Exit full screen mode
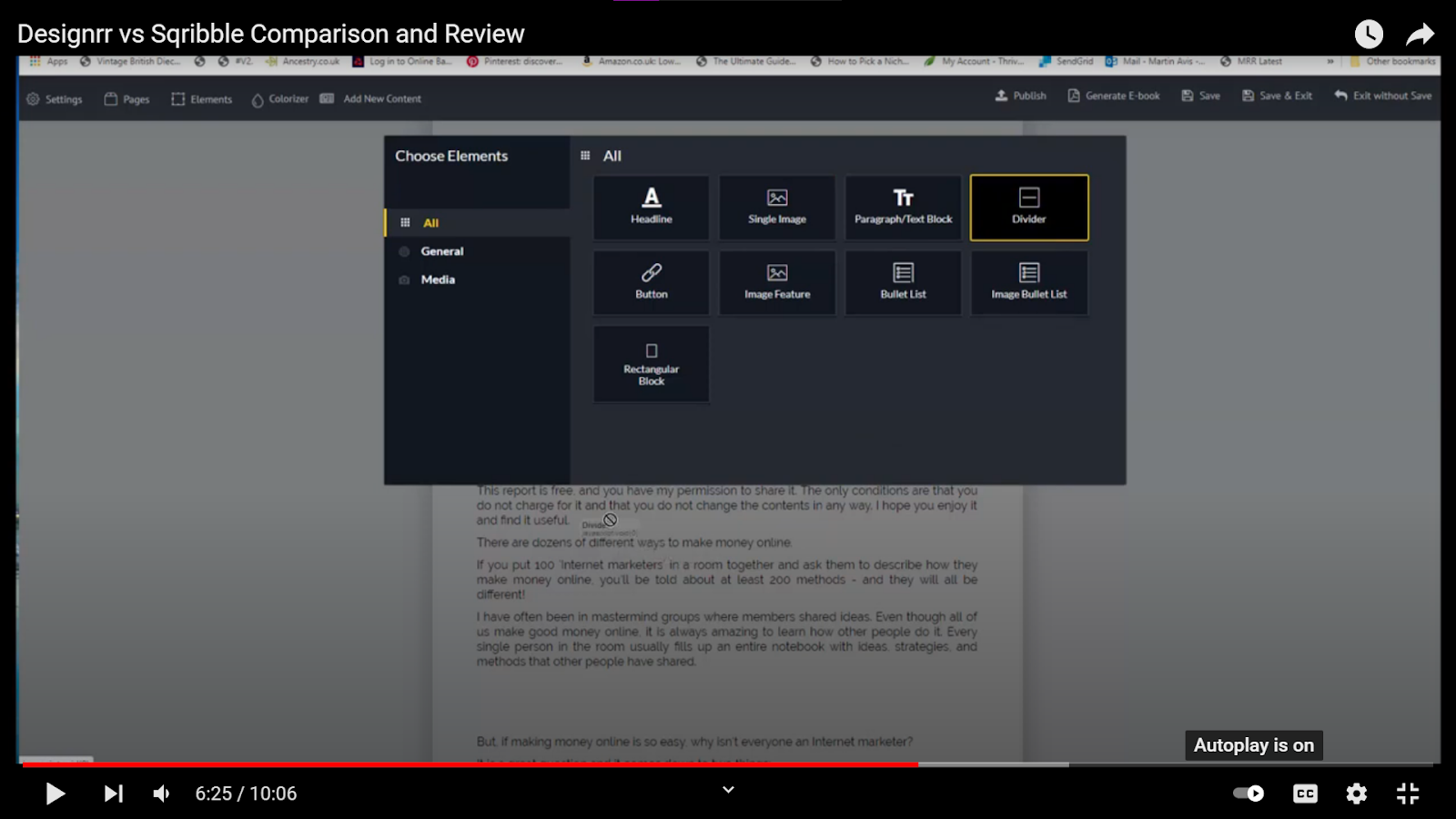This screenshot has width=1456, height=819. pos(1408,794)
